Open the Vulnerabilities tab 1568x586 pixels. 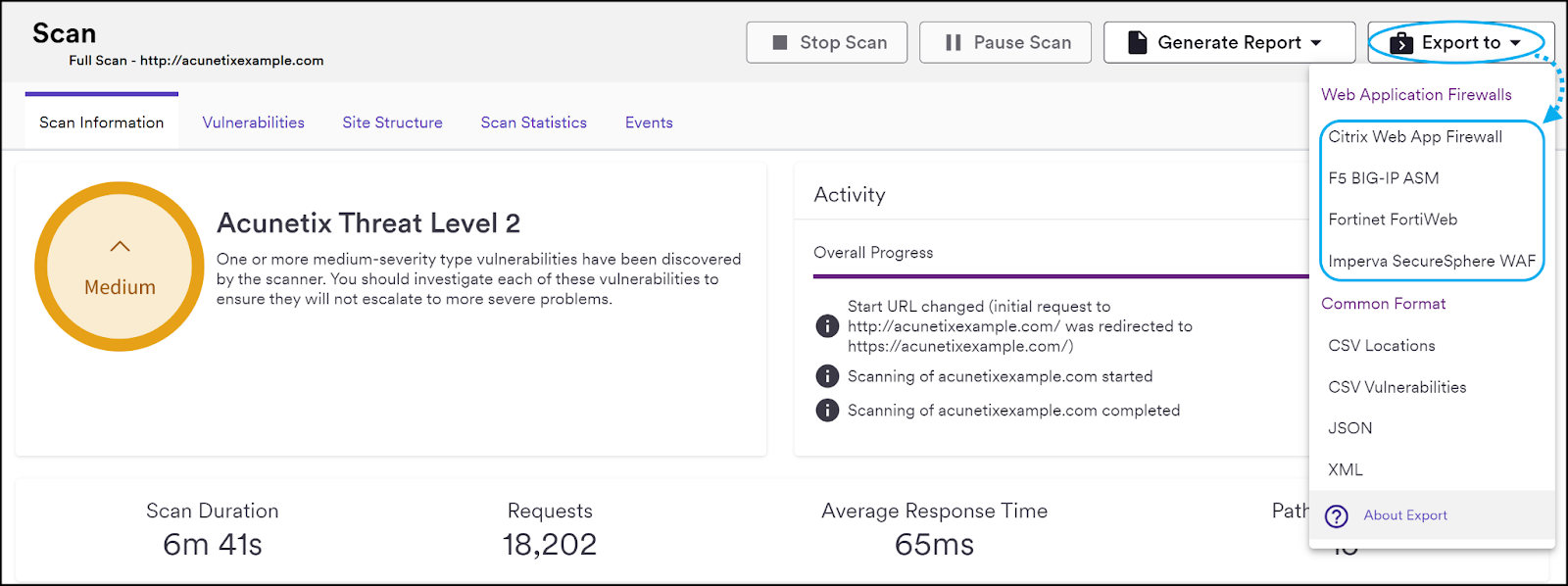coord(254,122)
